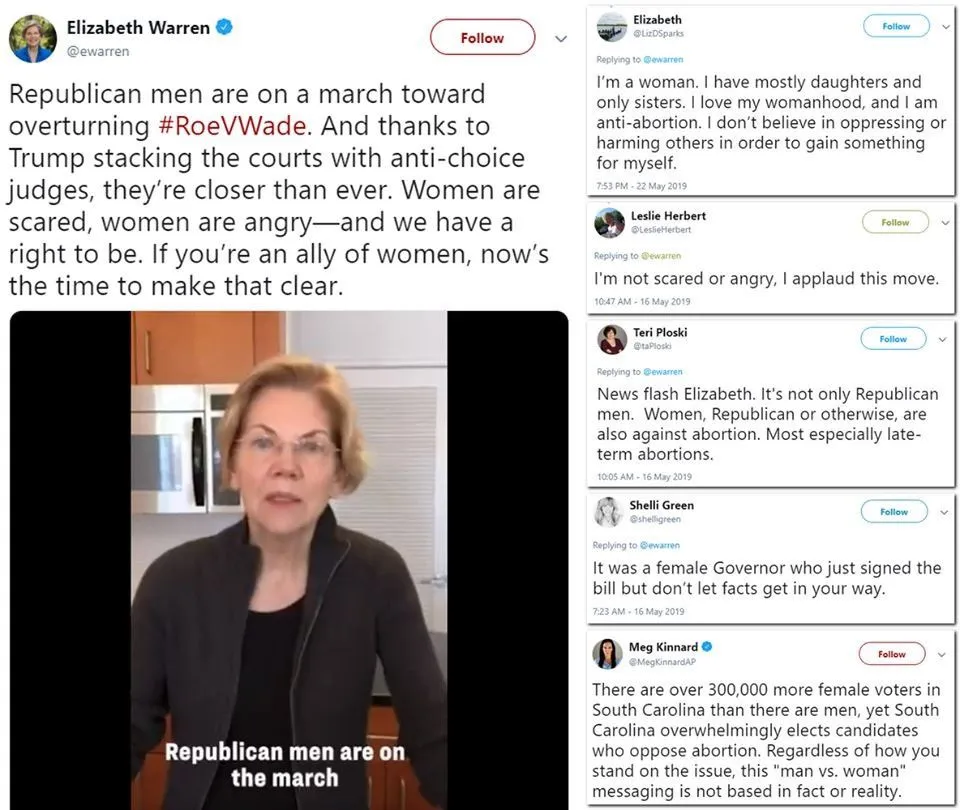Click the @ewarren handle under Elizabeth Warren
This screenshot has width=960, height=810.
click(97, 51)
